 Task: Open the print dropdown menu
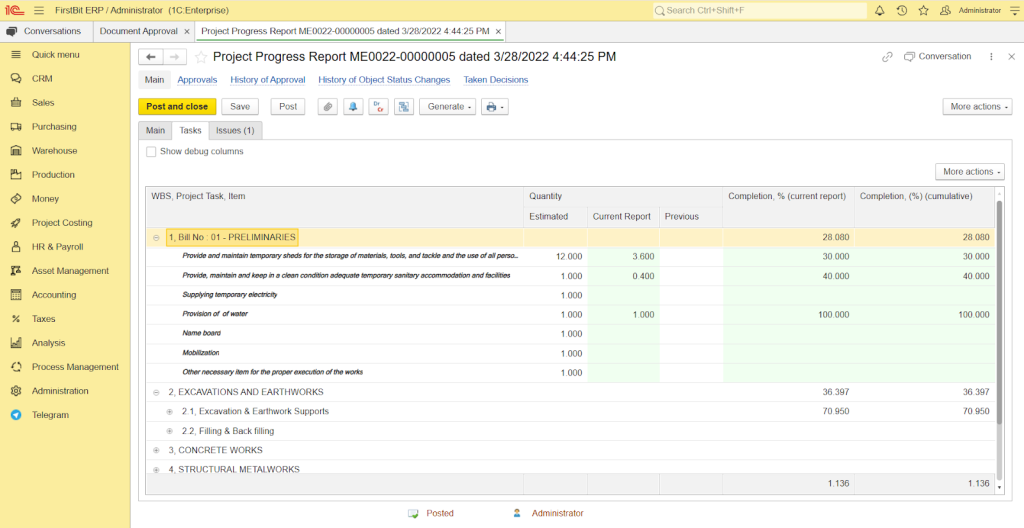click(x=494, y=107)
